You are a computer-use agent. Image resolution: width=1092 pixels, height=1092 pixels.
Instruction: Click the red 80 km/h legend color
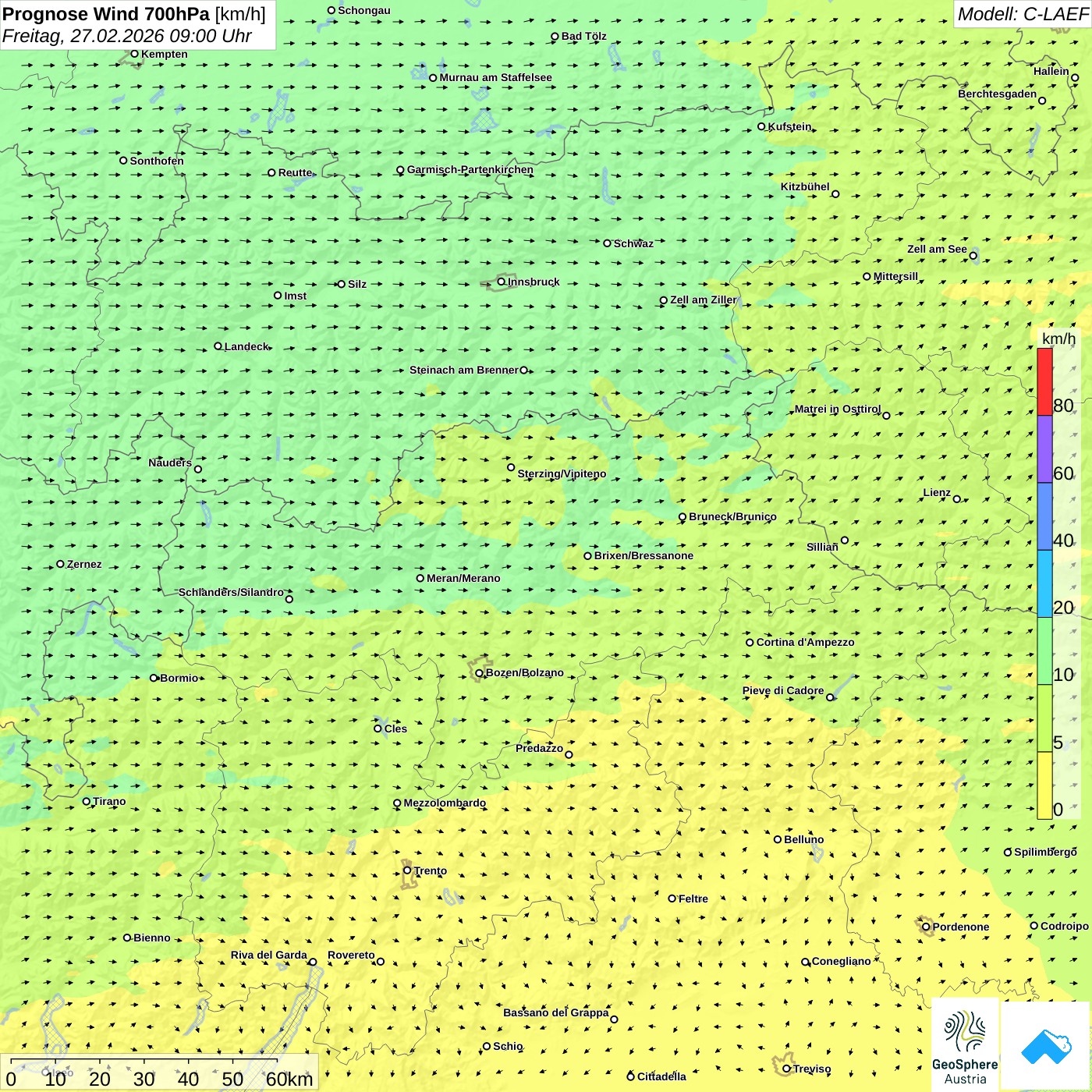(x=1044, y=381)
